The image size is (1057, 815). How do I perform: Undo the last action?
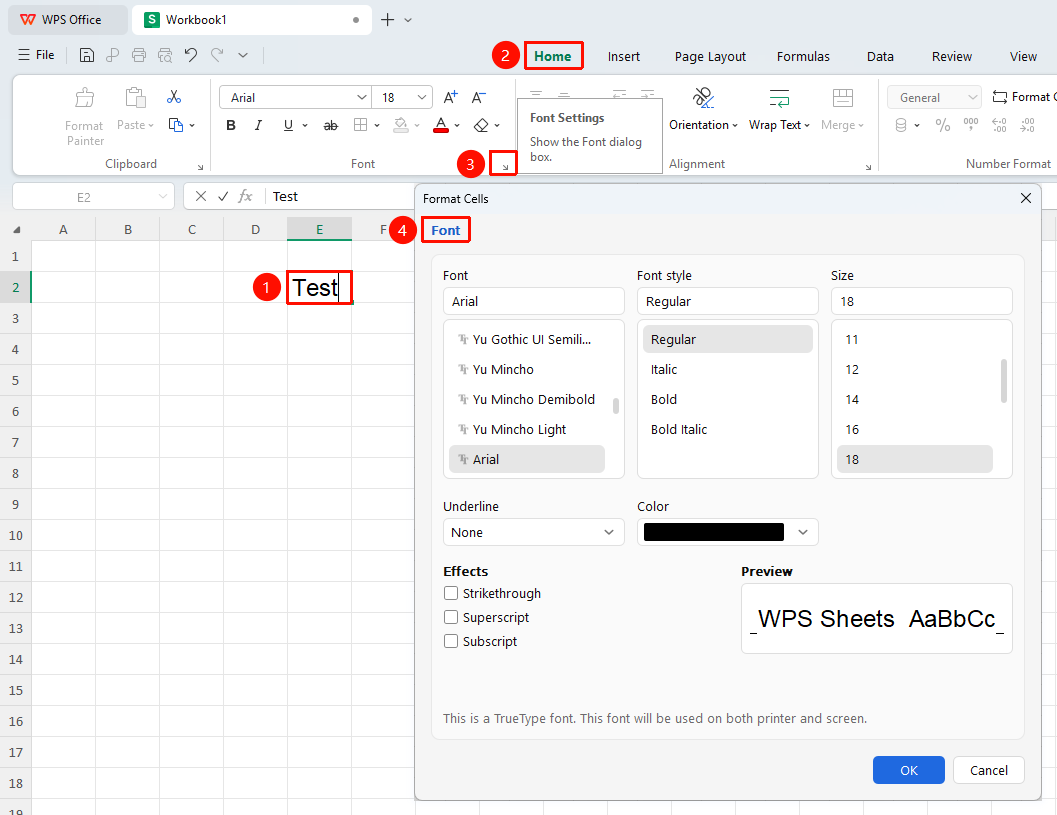(x=191, y=55)
